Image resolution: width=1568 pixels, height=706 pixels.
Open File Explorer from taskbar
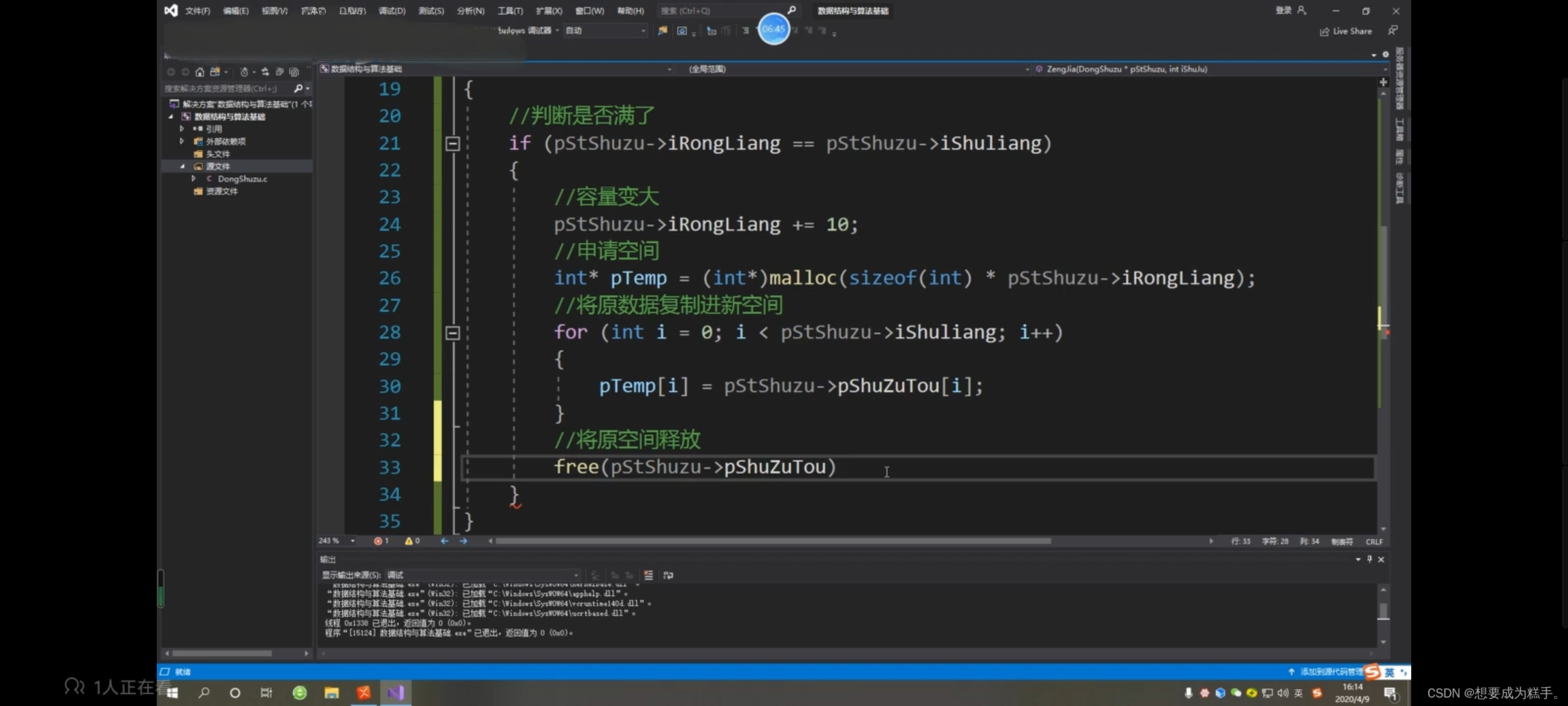coord(332,693)
